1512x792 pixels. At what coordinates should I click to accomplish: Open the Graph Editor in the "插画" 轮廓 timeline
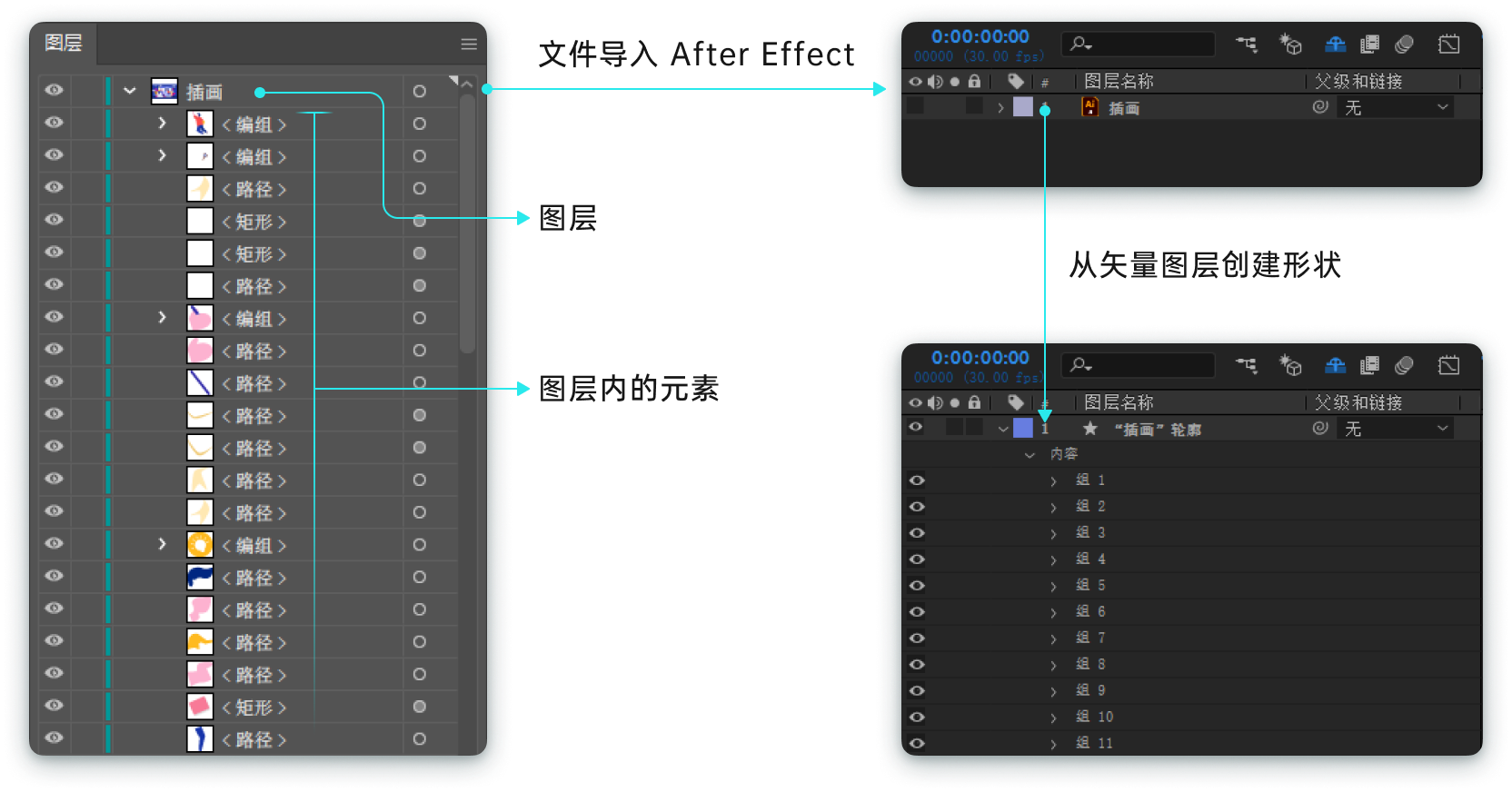click(1448, 365)
